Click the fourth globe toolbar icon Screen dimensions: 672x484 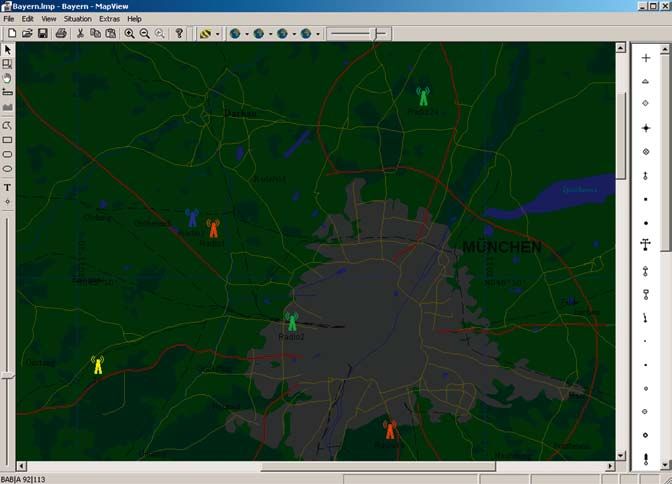point(306,33)
